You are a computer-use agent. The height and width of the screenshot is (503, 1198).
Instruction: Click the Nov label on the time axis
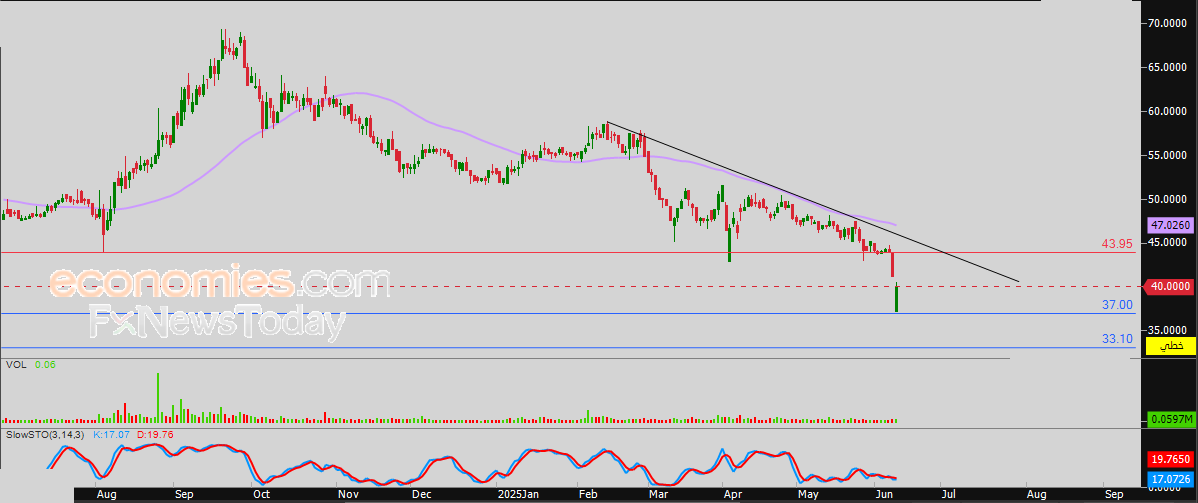coord(347,495)
